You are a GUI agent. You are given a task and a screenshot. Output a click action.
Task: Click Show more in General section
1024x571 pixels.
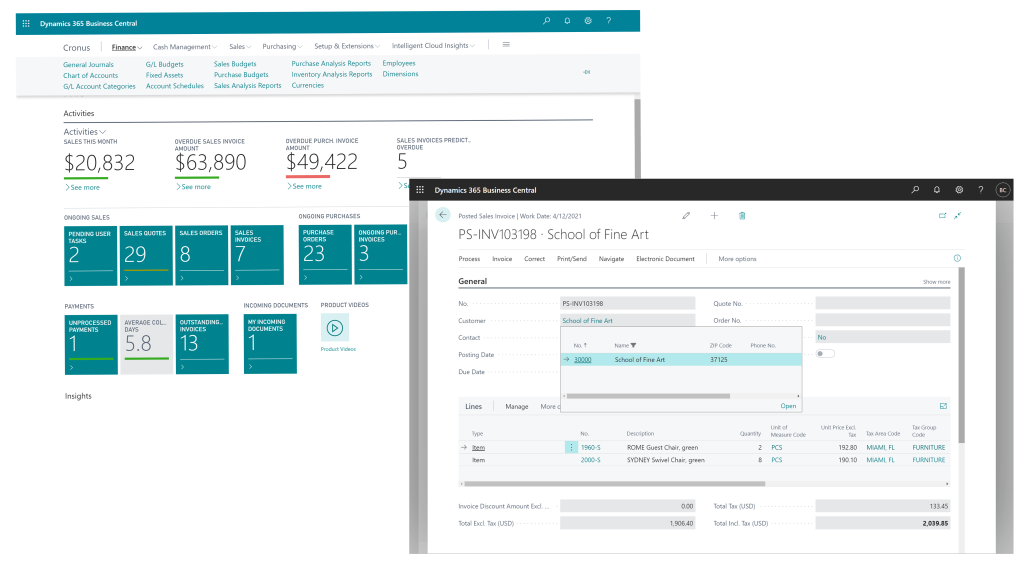tap(936, 282)
